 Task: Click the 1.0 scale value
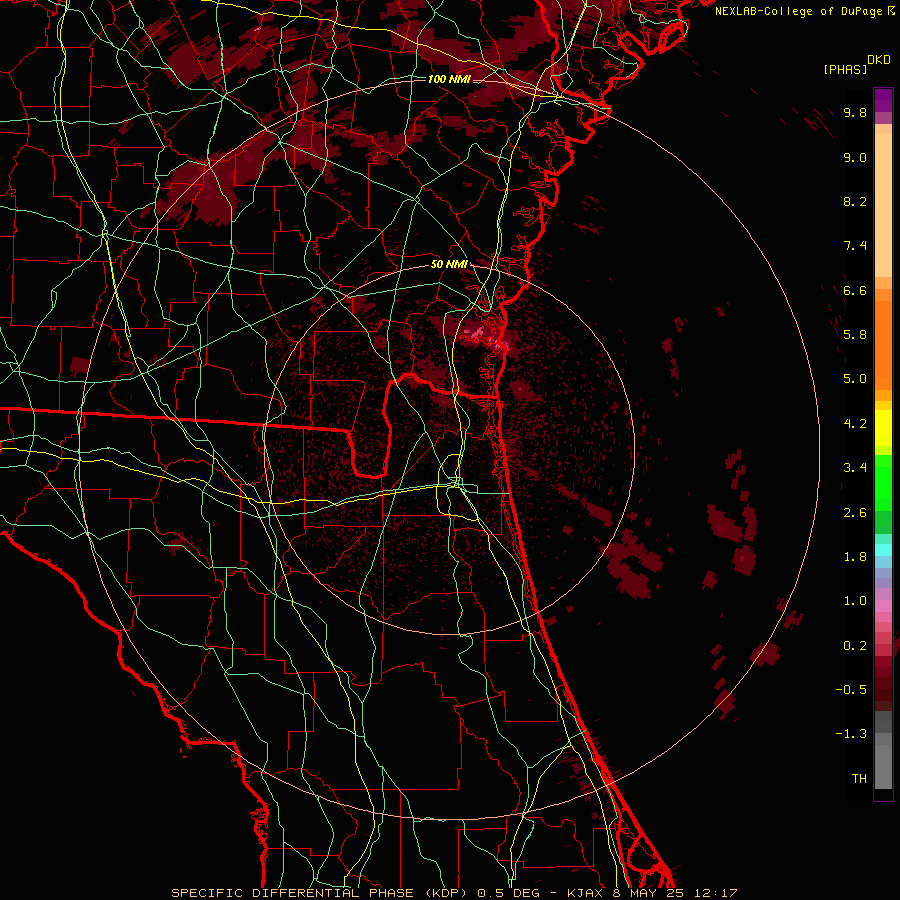(855, 601)
